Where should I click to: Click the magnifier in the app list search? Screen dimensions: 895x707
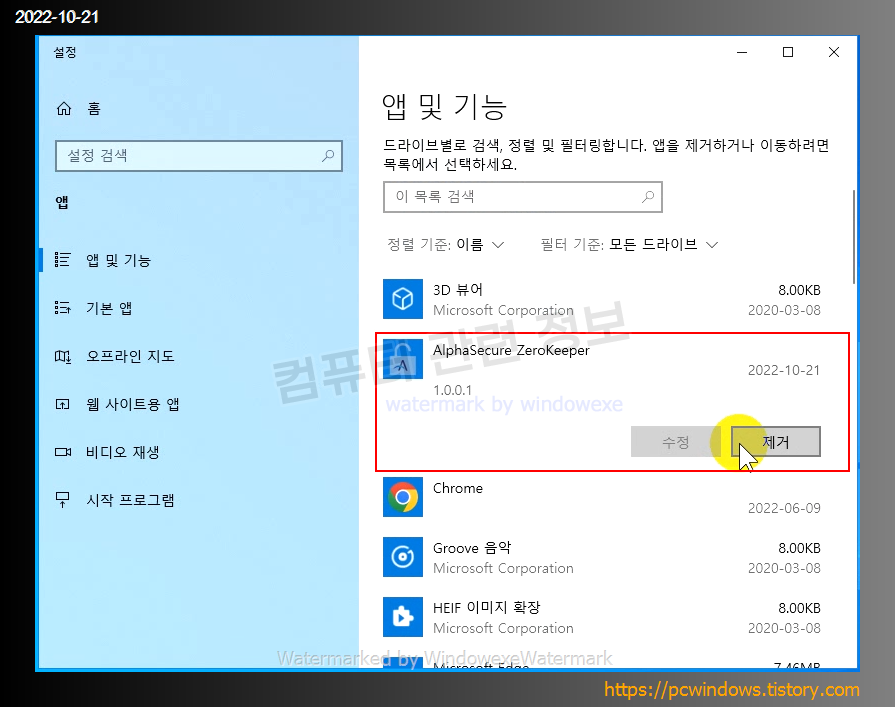[648, 197]
